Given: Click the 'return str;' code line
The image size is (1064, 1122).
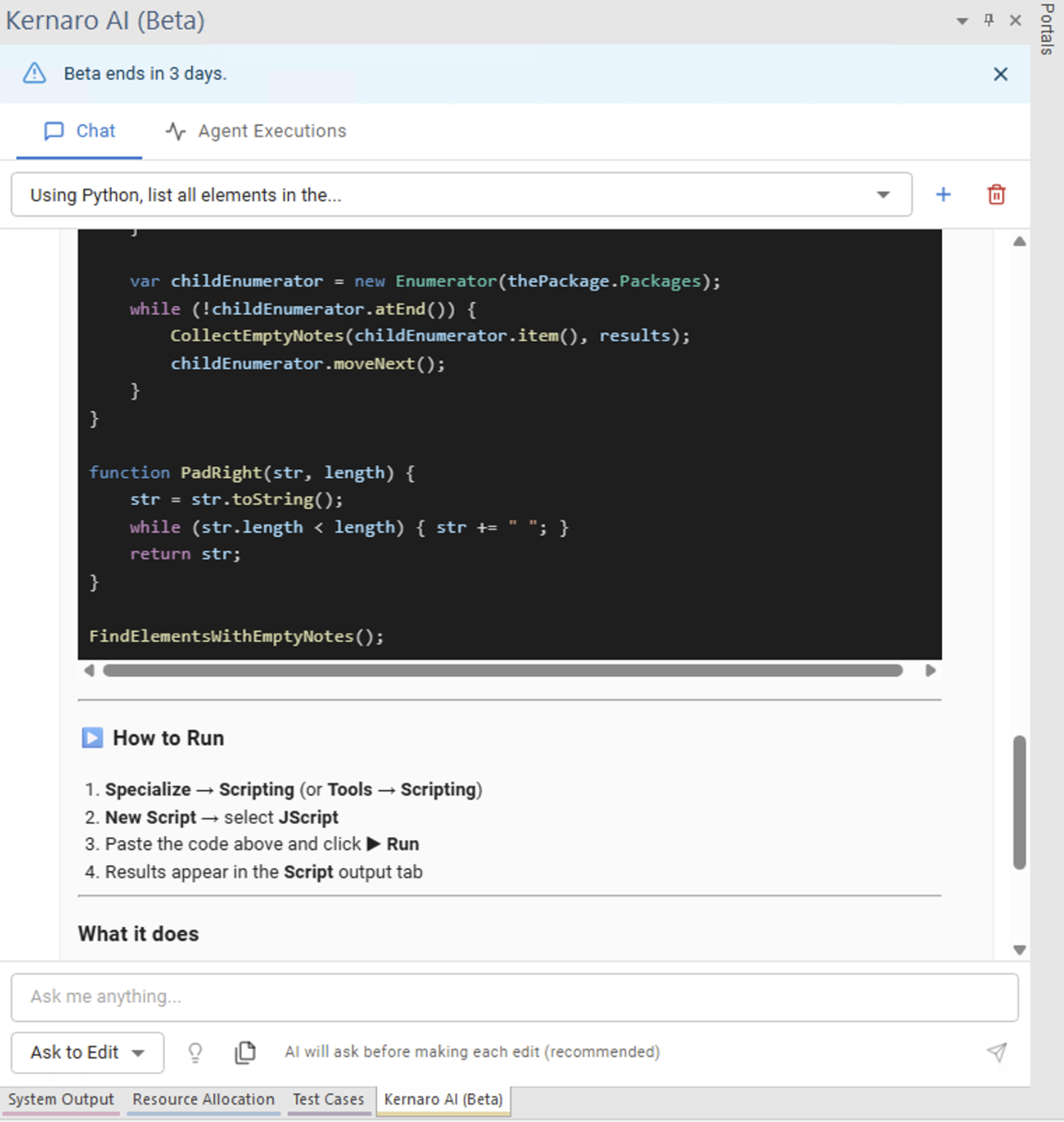Looking at the screenshot, I should click(x=185, y=554).
